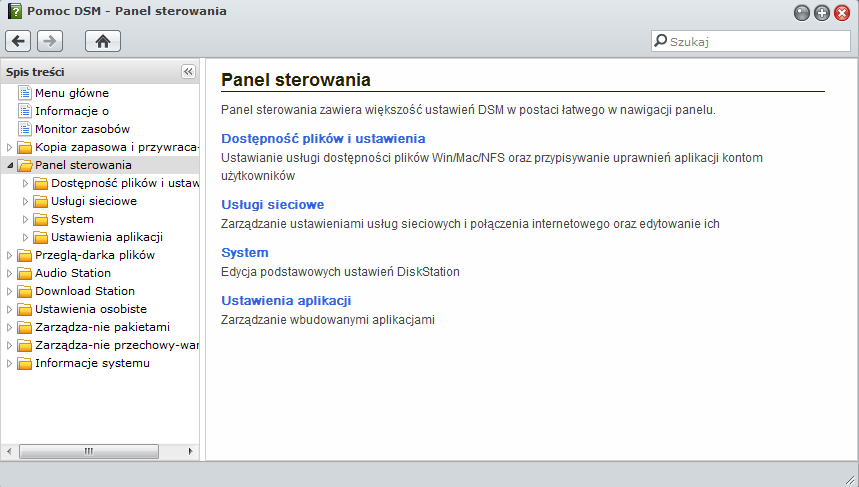Click the sidebar horizontal scrollbar thumb

click(x=89, y=451)
